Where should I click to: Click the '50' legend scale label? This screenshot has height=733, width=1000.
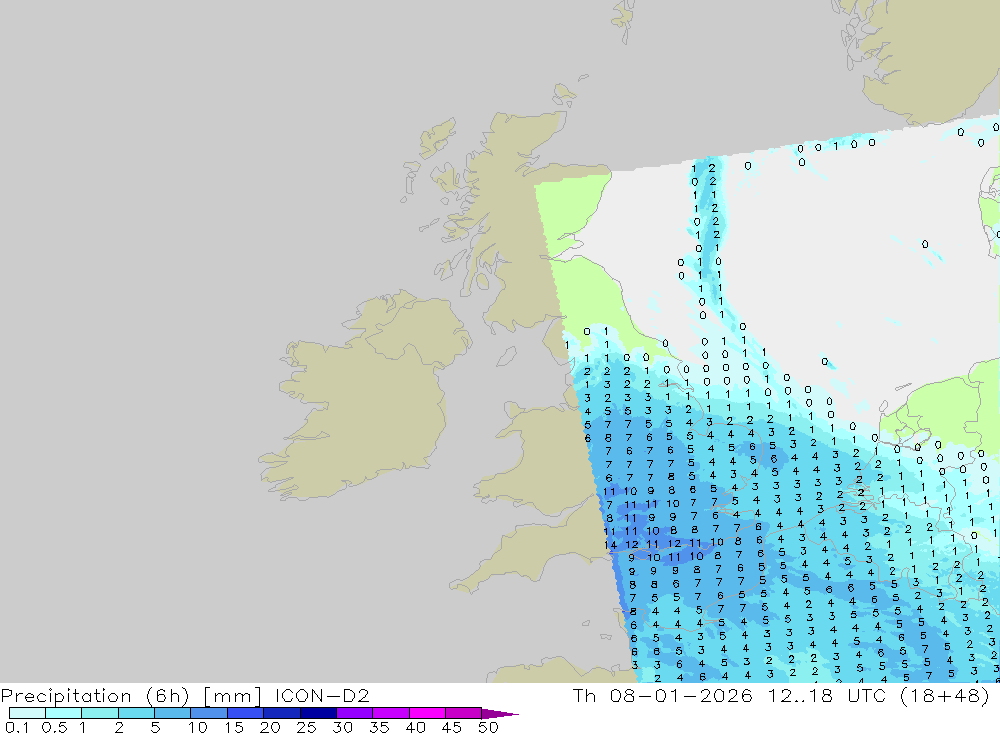488,727
